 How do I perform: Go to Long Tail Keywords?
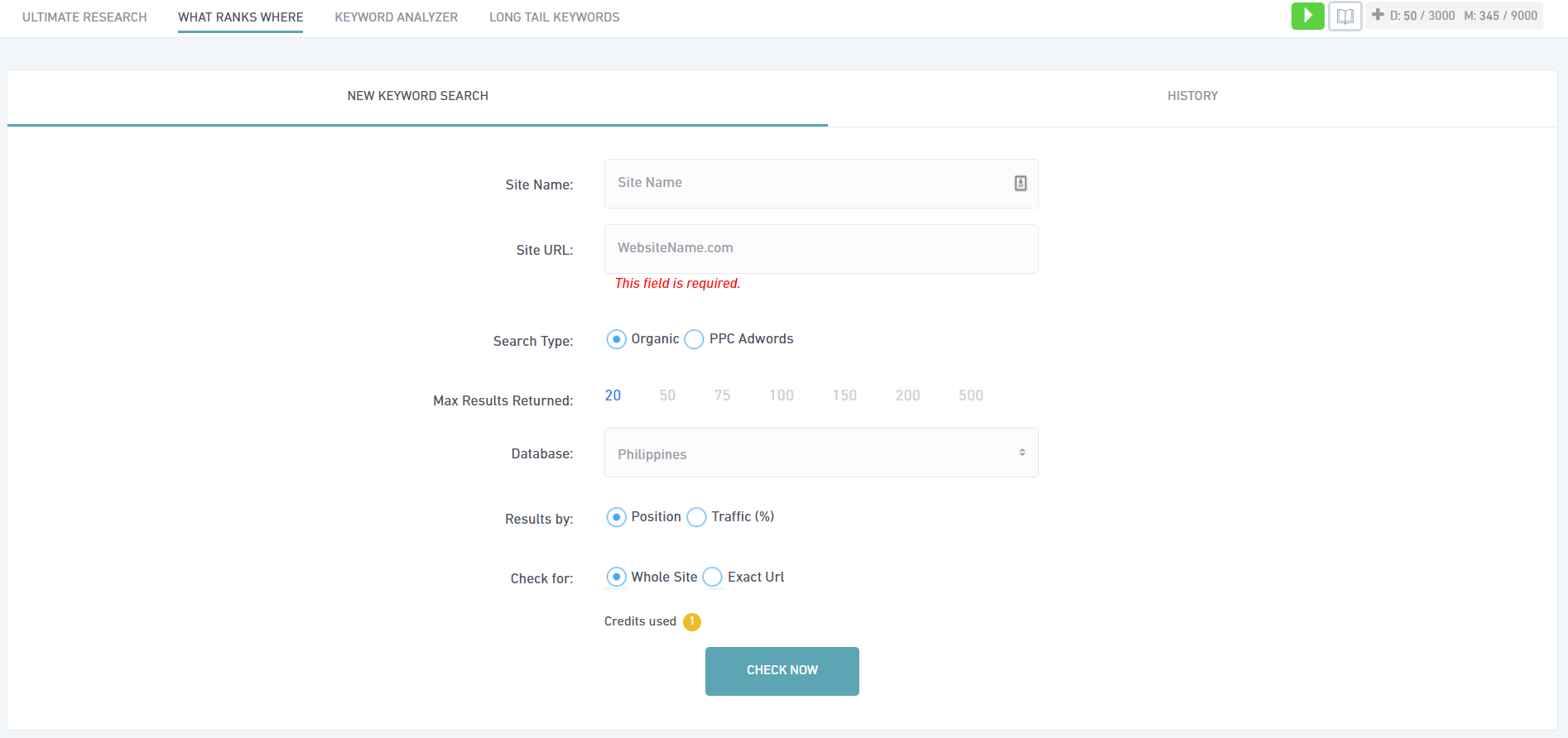(x=554, y=17)
